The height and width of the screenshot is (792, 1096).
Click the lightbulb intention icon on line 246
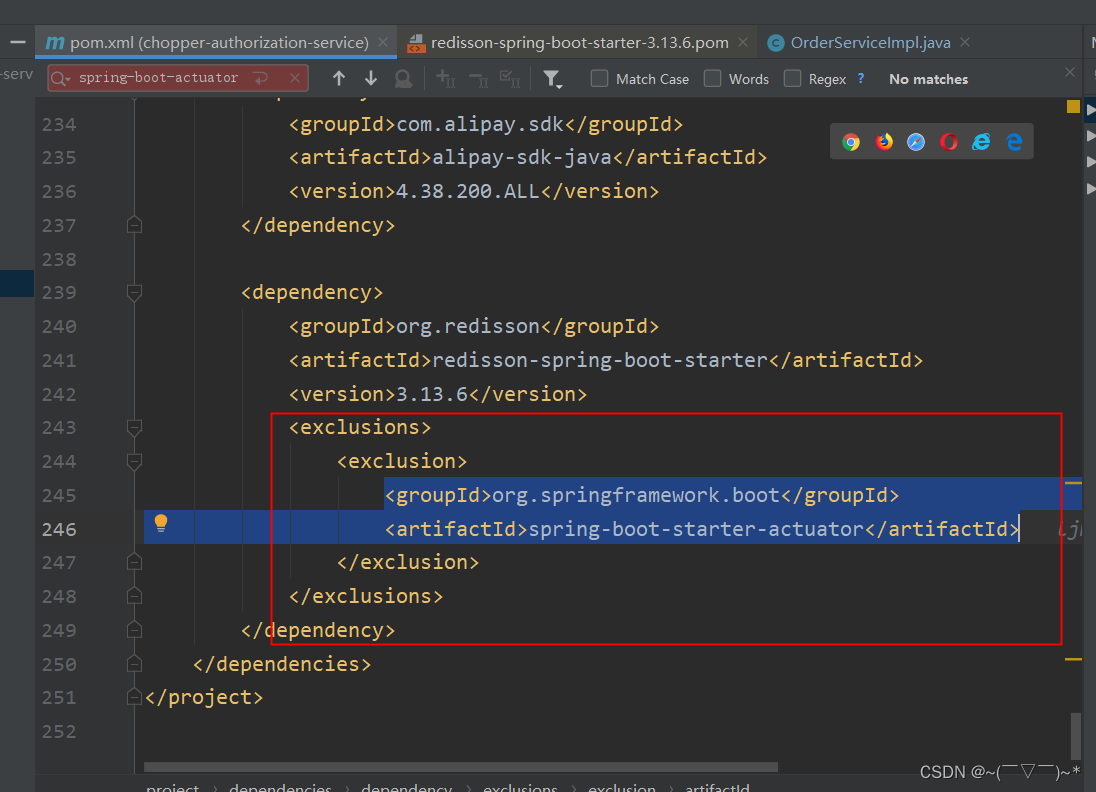click(161, 523)
